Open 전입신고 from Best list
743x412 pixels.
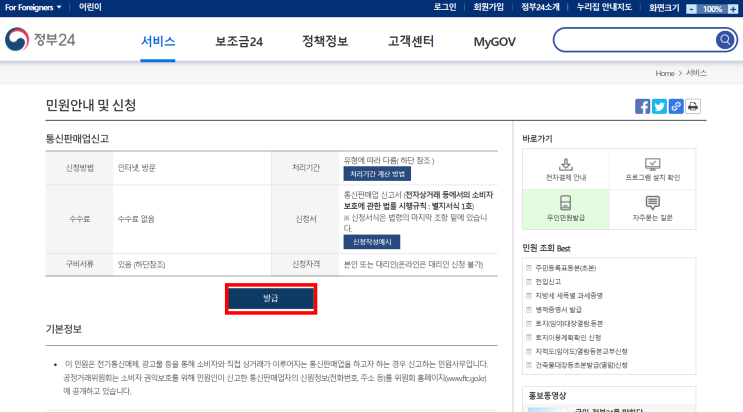(548, 282)
